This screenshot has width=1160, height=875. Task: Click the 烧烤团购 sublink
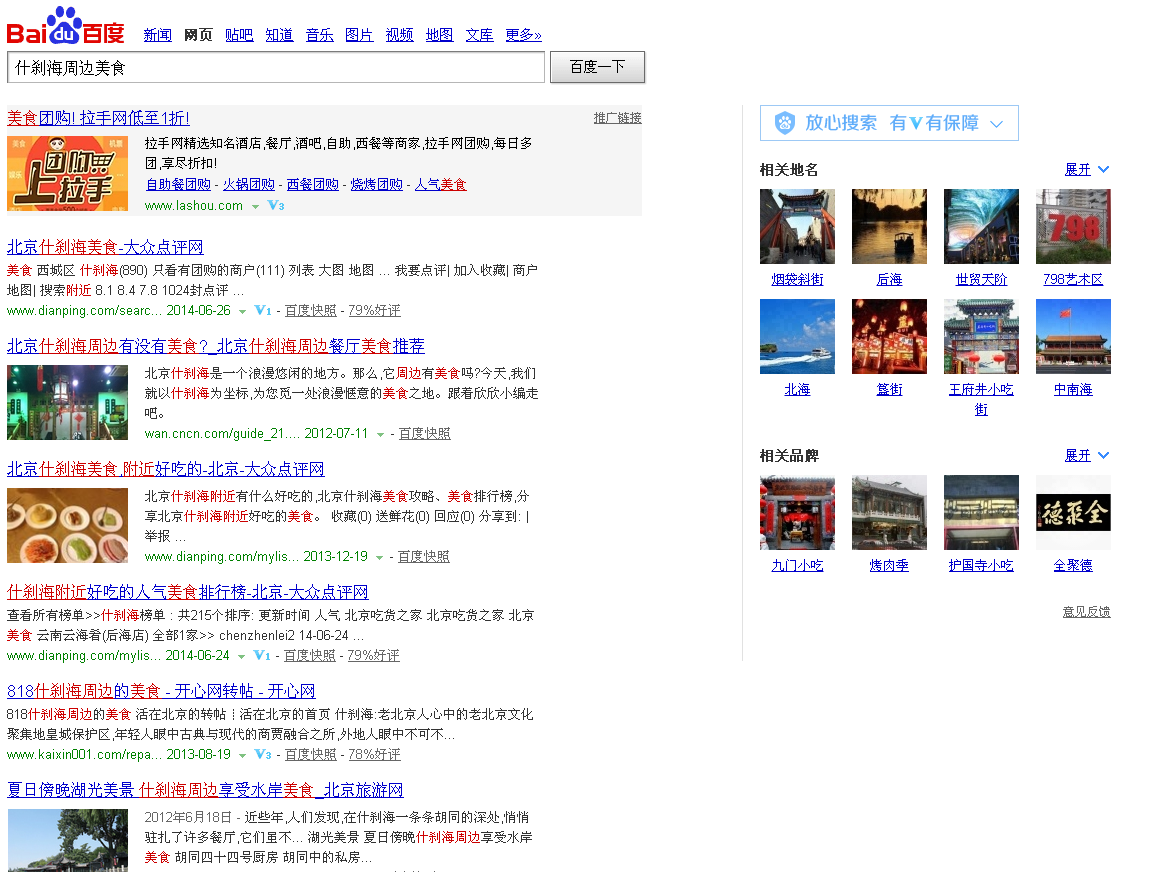(x=377, y=184)
